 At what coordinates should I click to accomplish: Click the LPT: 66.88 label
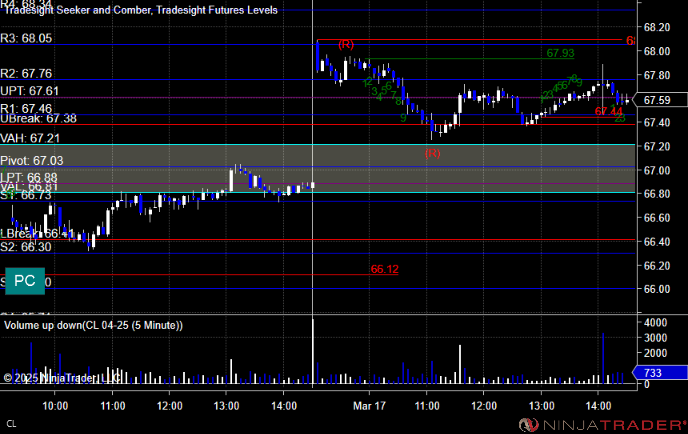29,177
